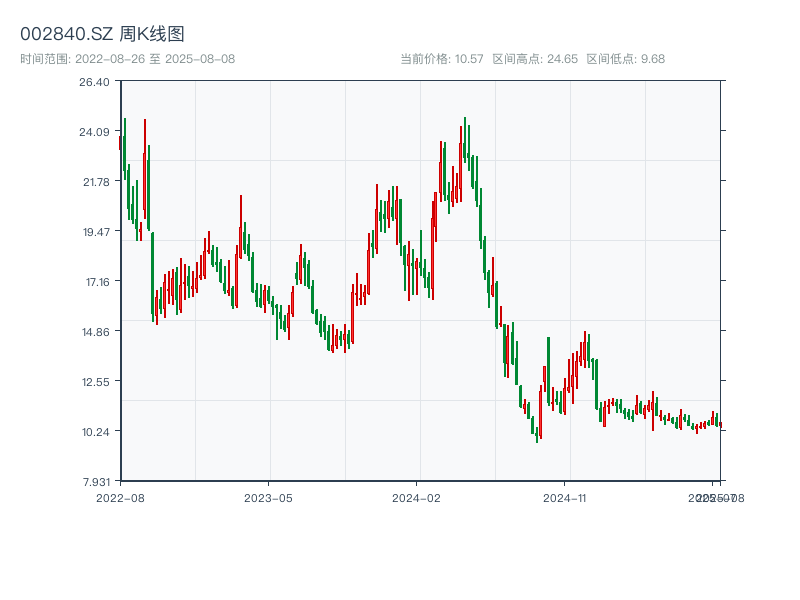Click the y-axis label 19.47

coord(96,232)
